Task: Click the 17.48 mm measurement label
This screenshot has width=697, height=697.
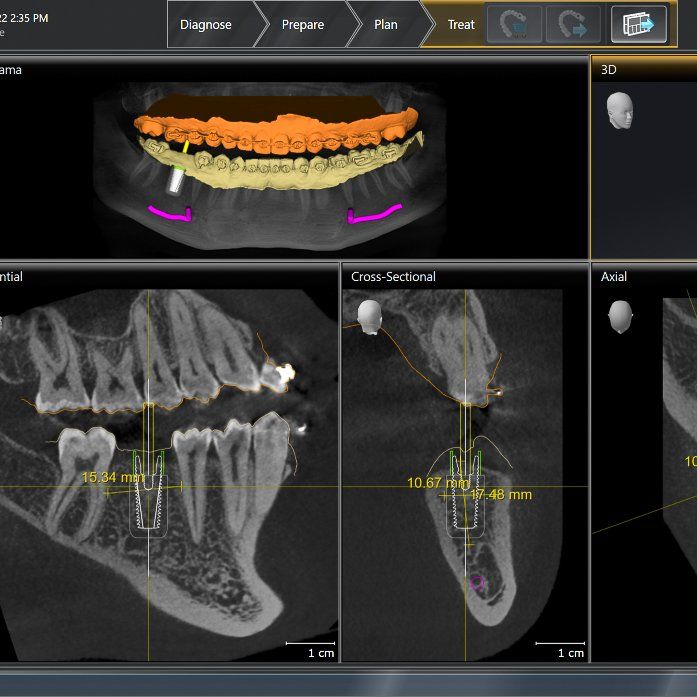Action: [x=501, y=494]
